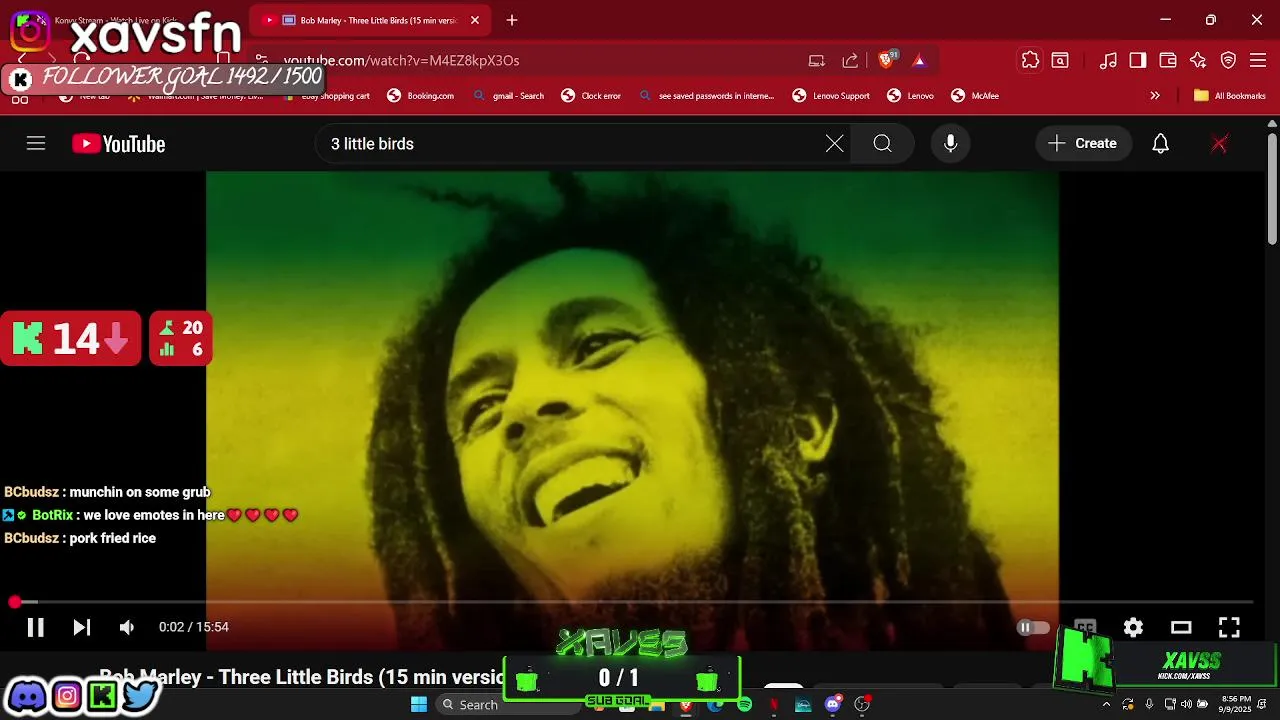Open the tab search icon in toolbar
The height and width of the screenshot is (720, 1280).
click(1060, 60)
